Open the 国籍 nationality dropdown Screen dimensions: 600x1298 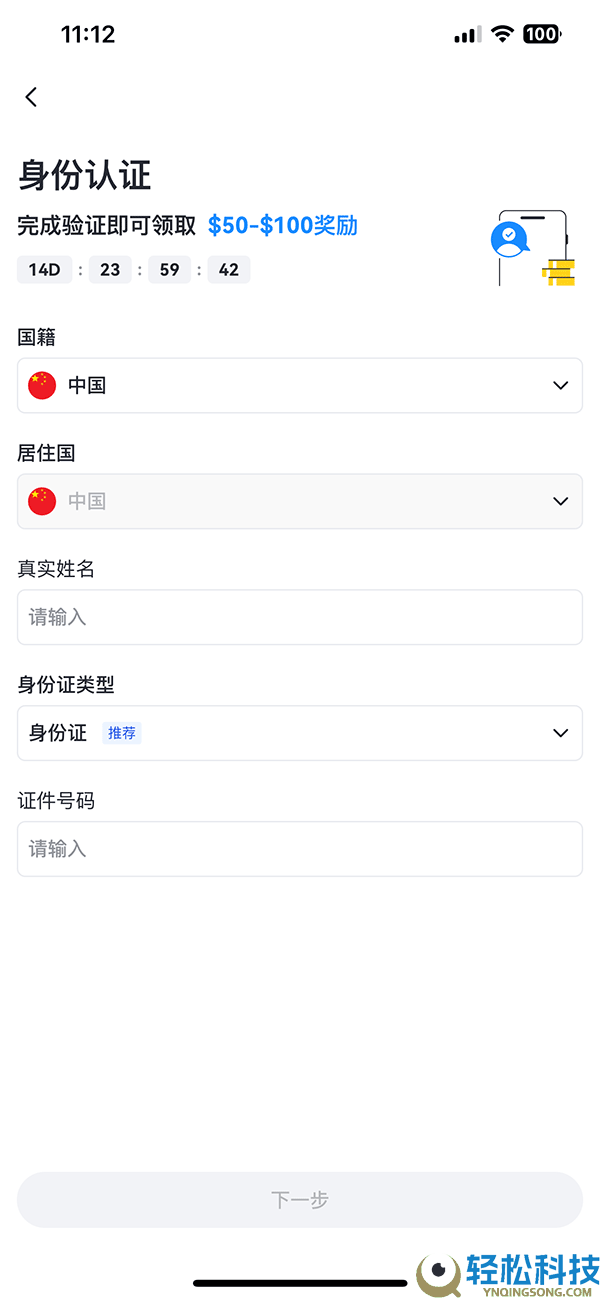300,385
